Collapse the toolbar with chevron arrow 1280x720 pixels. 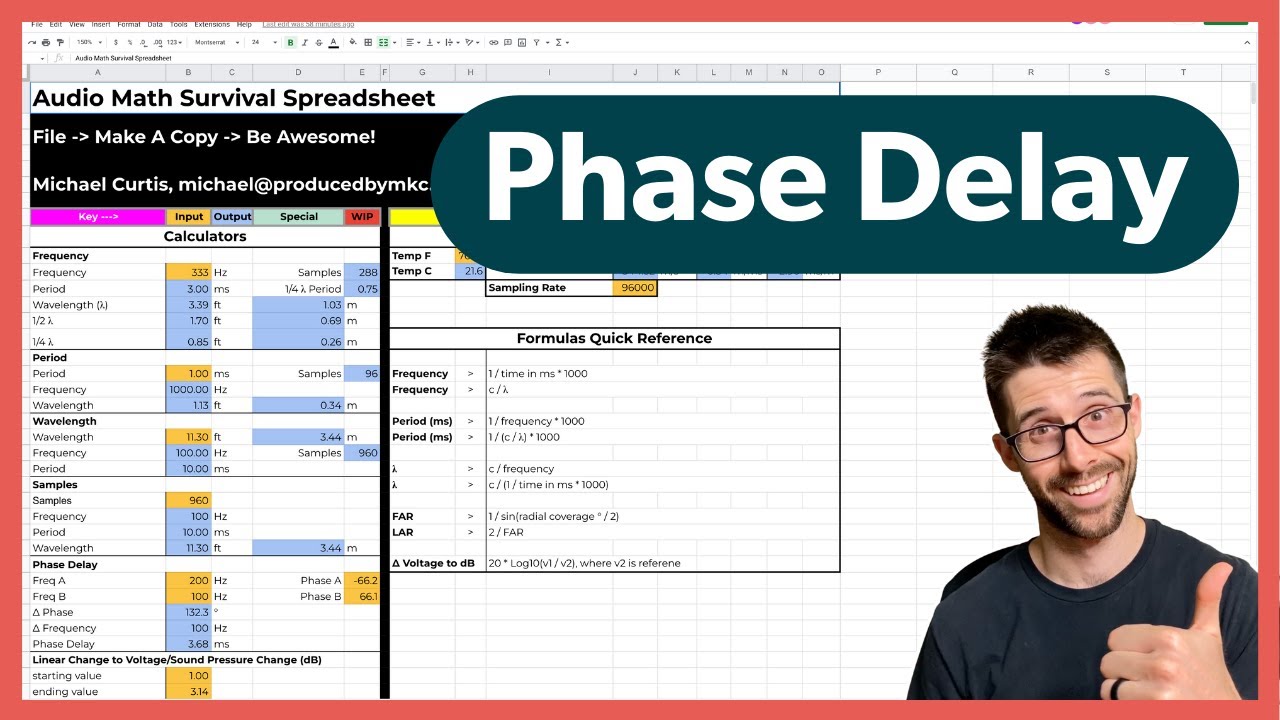click(1247, 42)
